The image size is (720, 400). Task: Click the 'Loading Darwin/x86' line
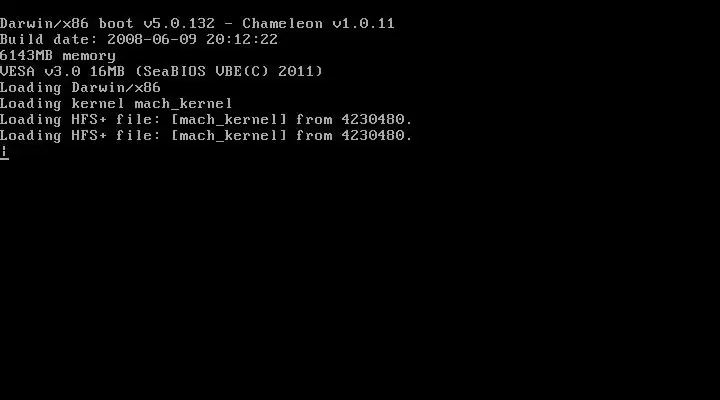click(80, 88)
